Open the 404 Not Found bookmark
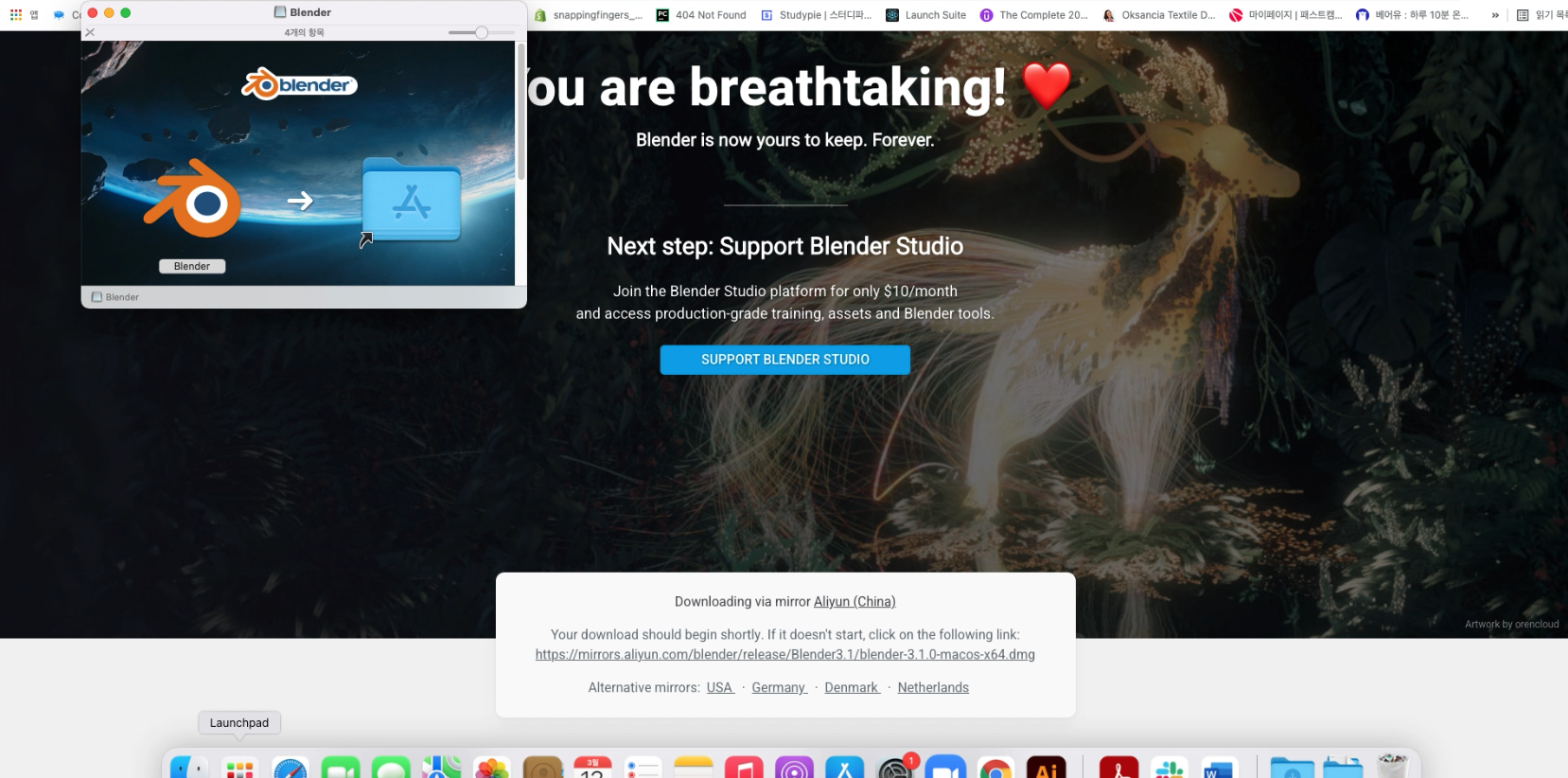This screenshot has height=778, width=1568. tap(701, 15)
